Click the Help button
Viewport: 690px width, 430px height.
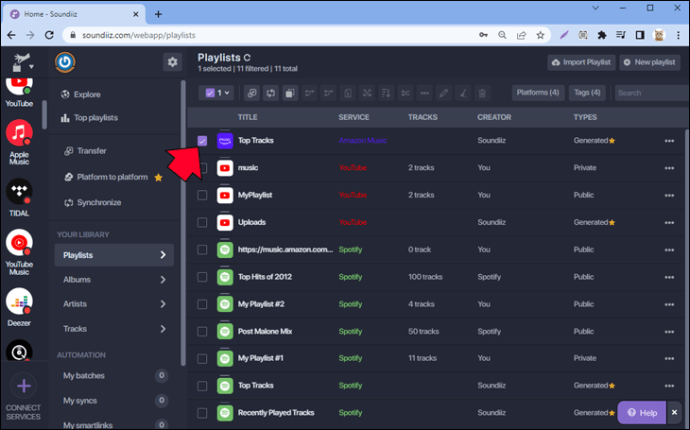(x=642, y=412)
